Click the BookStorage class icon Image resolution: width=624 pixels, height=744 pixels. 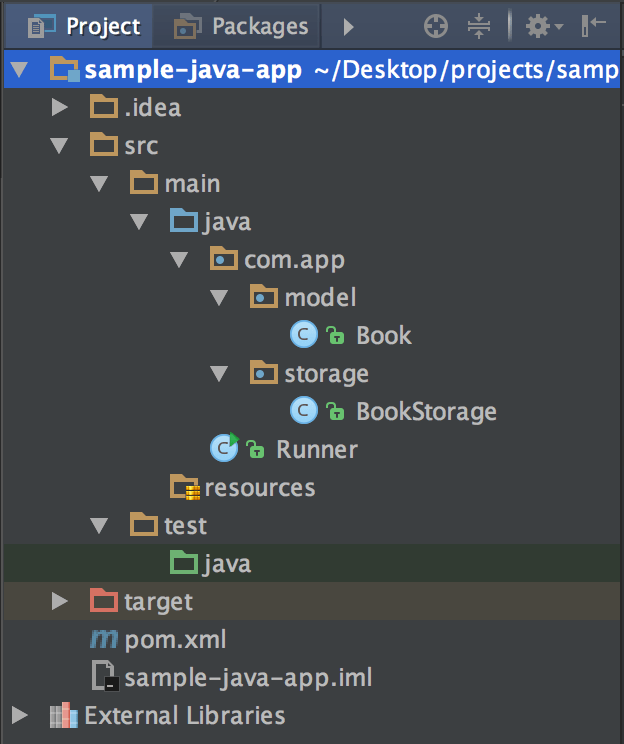click(304, 410)
